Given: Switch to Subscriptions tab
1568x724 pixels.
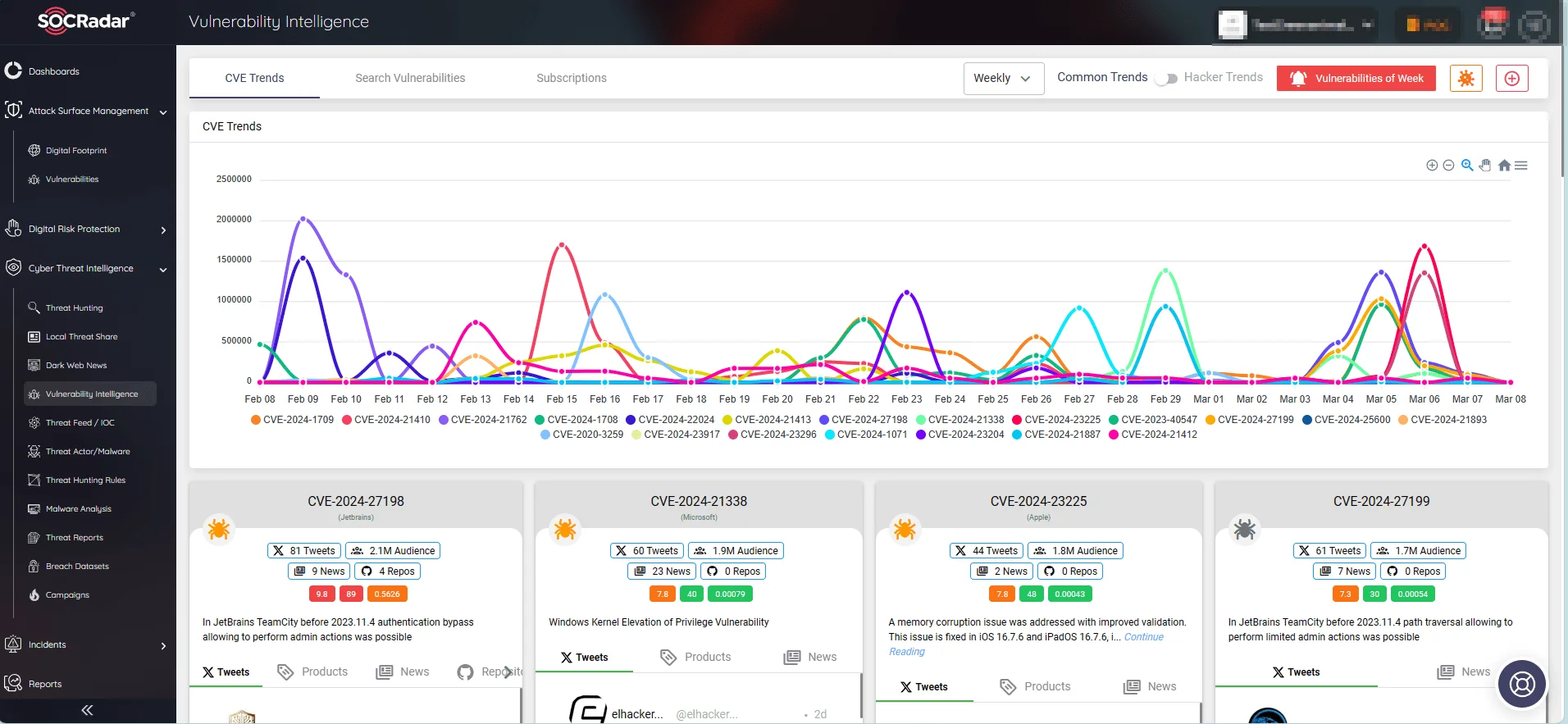Looking at the screenshot, I should [x=572, y=79].
